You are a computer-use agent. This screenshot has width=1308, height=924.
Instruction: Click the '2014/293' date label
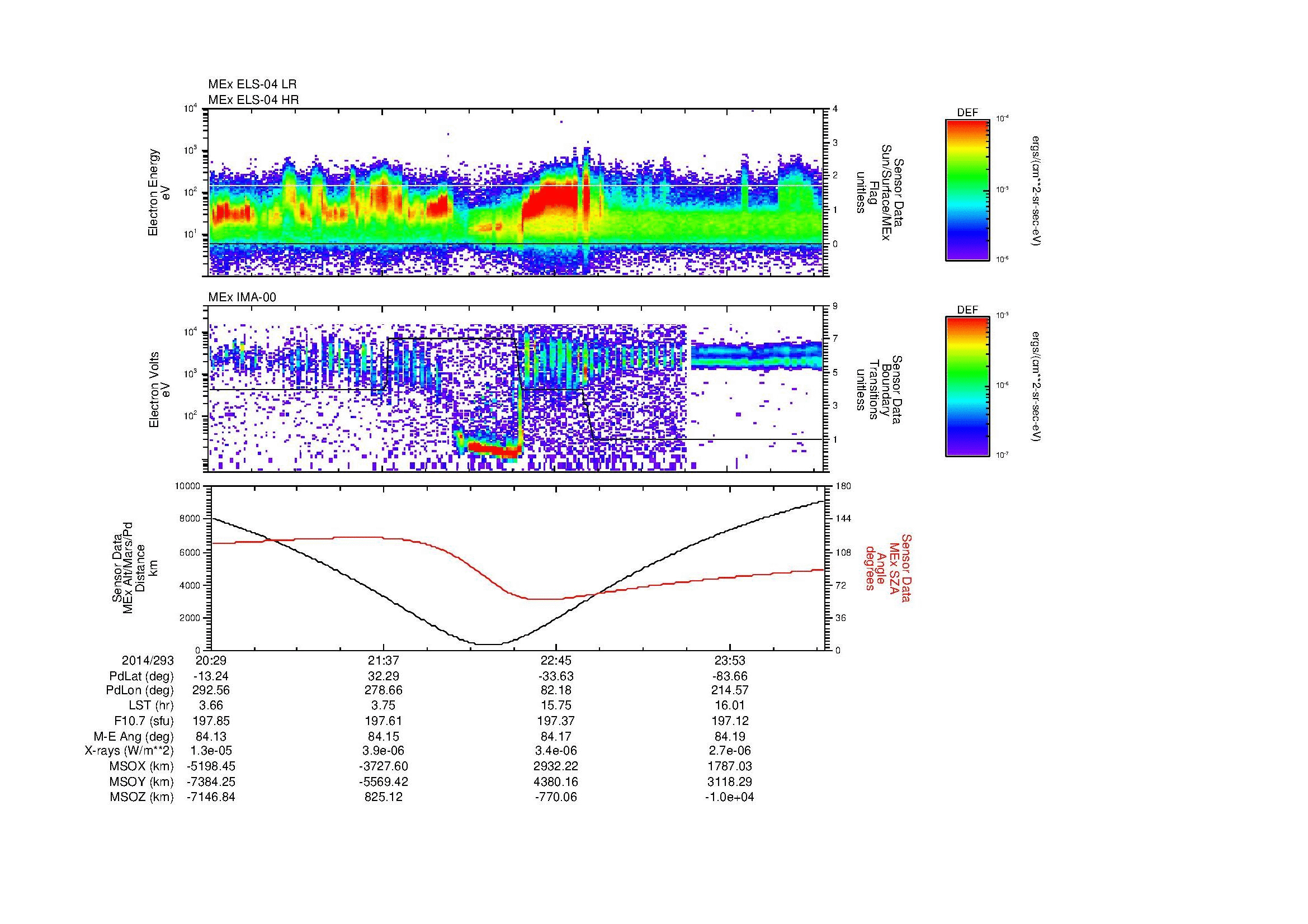(x=148, y=661)
